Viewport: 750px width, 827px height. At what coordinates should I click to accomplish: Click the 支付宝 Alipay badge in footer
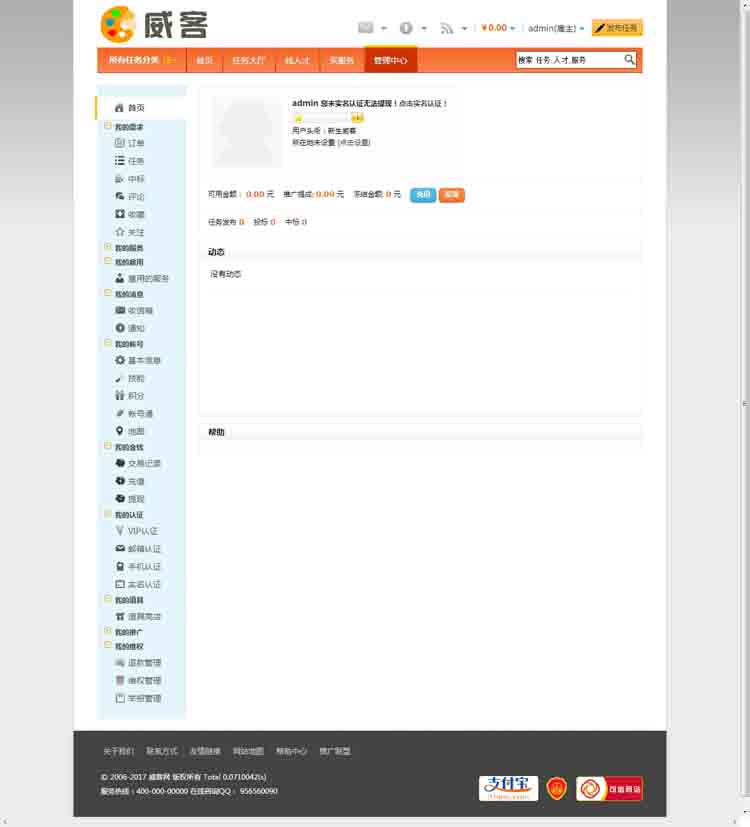(508, 788)
